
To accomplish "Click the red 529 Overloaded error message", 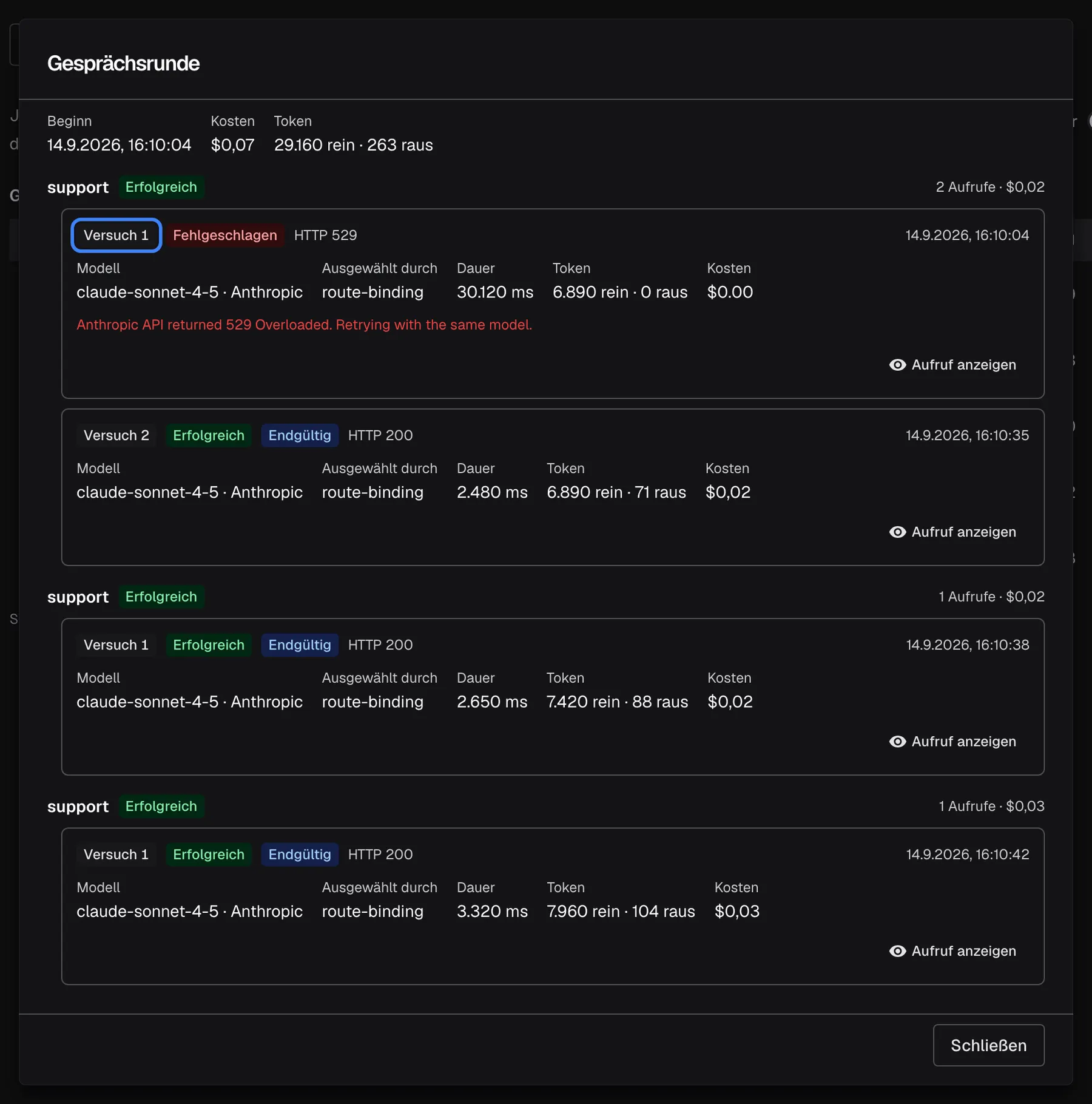I will [x=304, y=325].
